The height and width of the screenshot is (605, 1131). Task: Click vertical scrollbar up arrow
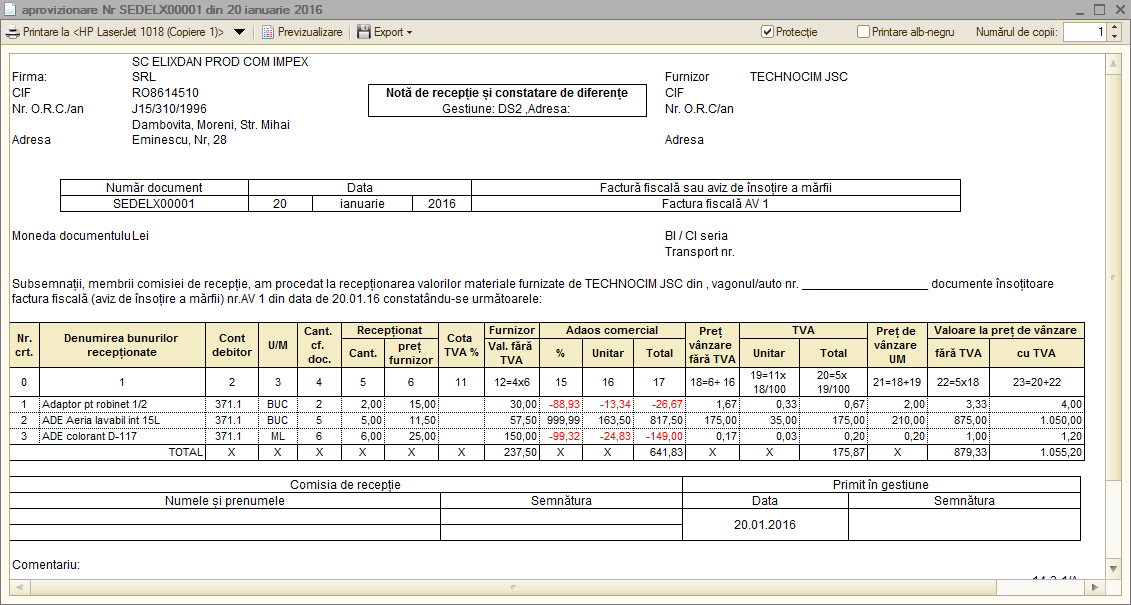[x=1112, y=63]
